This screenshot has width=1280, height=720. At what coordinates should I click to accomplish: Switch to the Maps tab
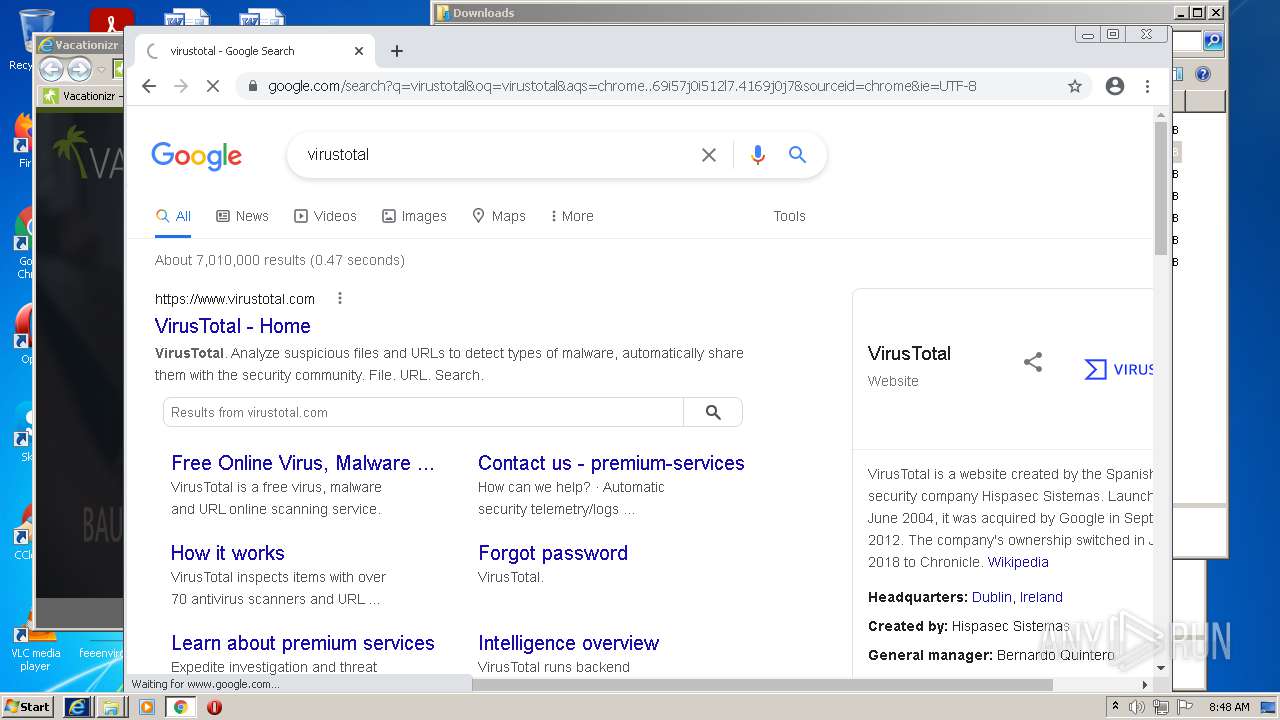tap(498, 216)
